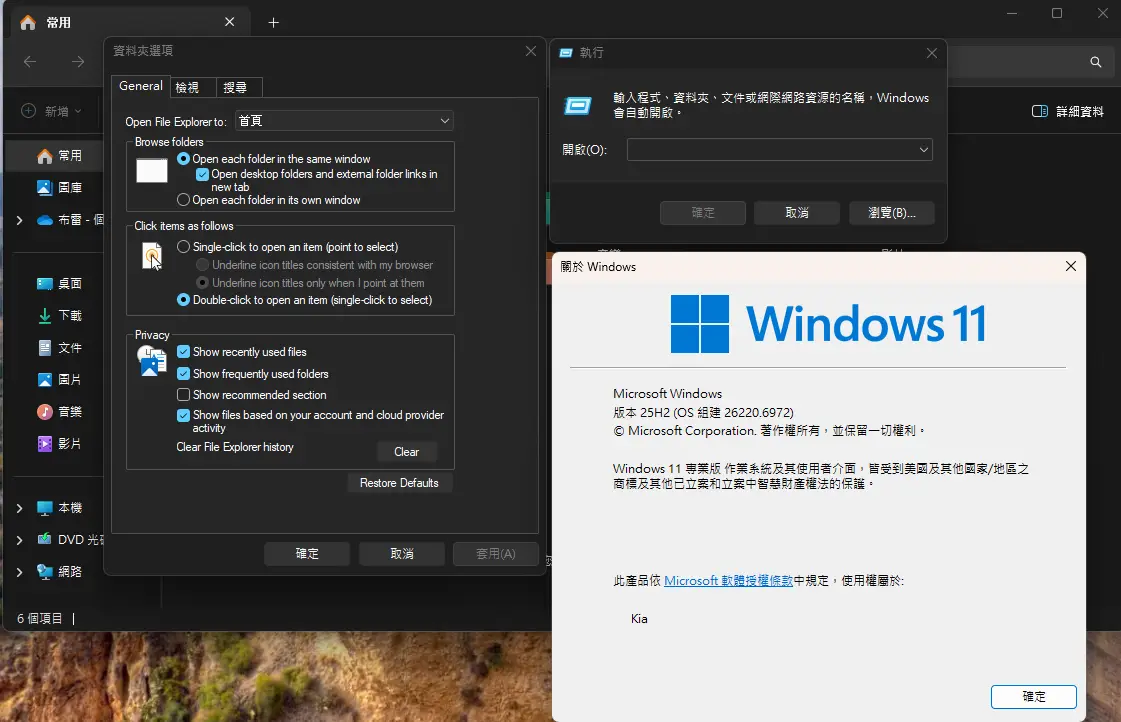Click Restore Defaults button
This screenshot has height=722, width=1121.
[x=399, y=483]
